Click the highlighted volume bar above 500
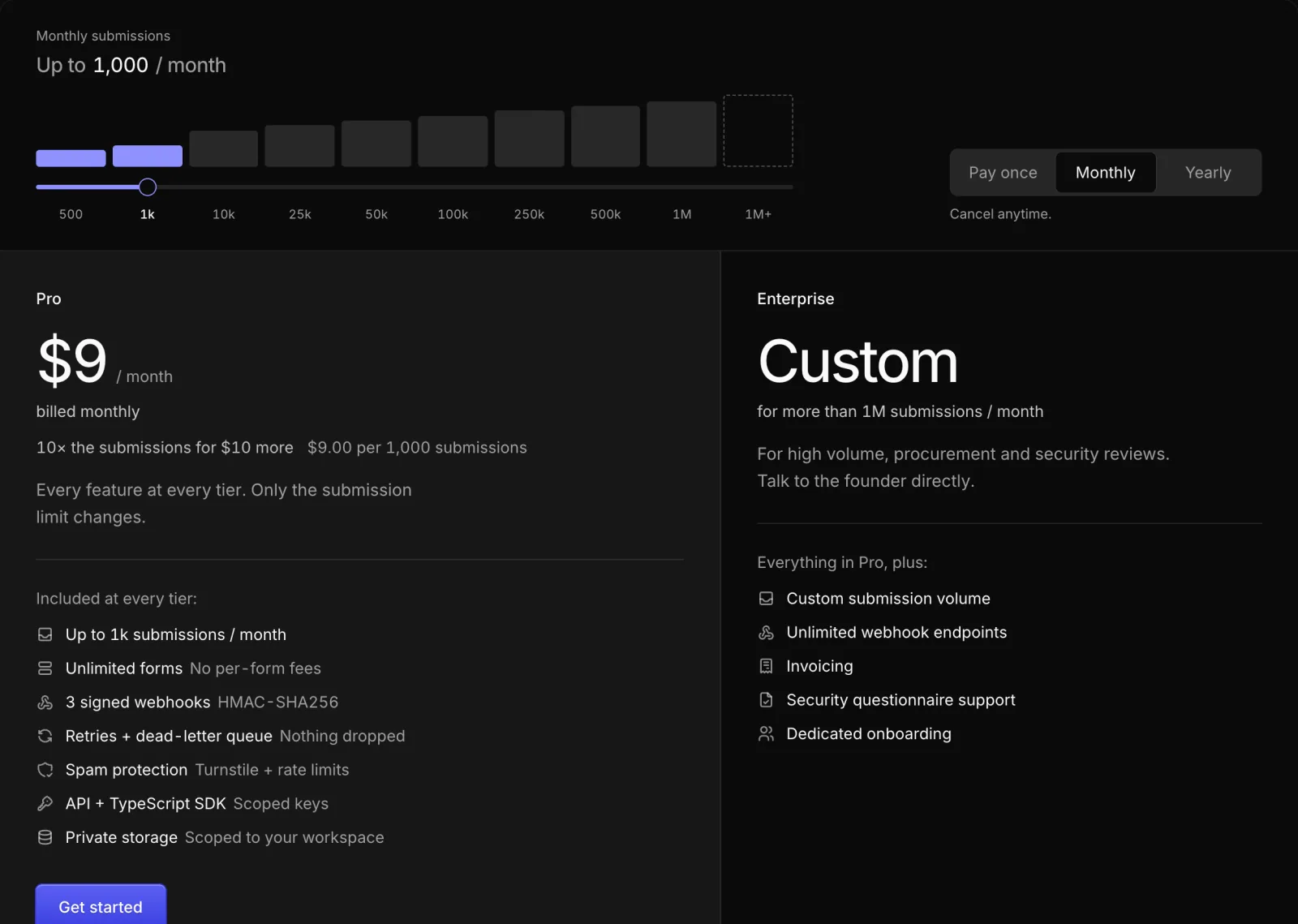Screen dimensions: 1298x924 point(71,158)
